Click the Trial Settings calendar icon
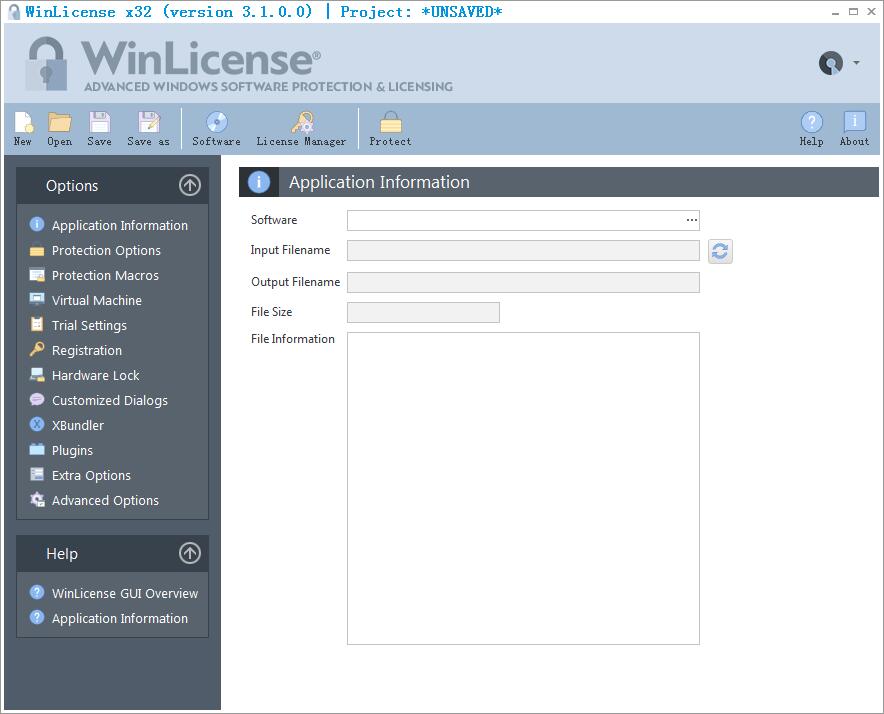This screenshot has width=884, height=714. click(37, 324)
